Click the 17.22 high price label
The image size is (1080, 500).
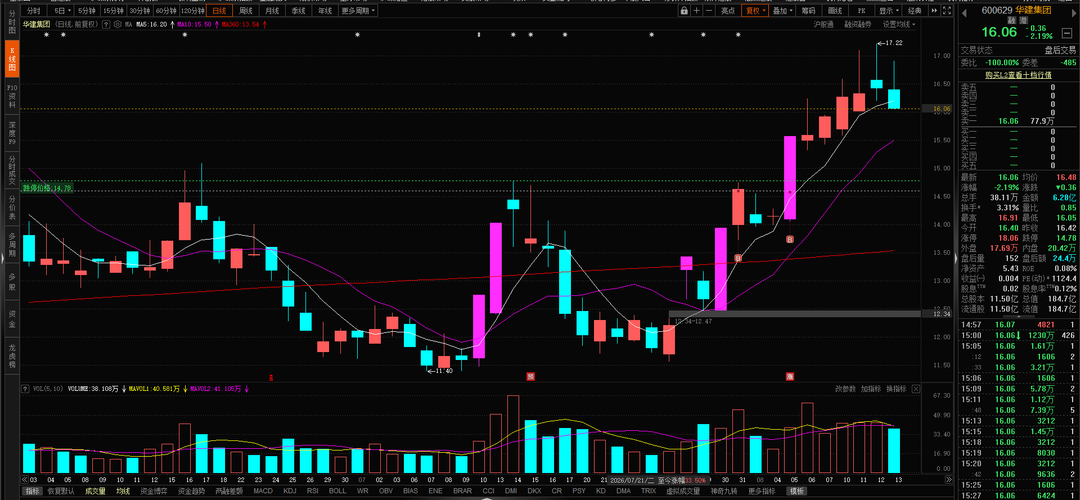click(x=893, y=43)
